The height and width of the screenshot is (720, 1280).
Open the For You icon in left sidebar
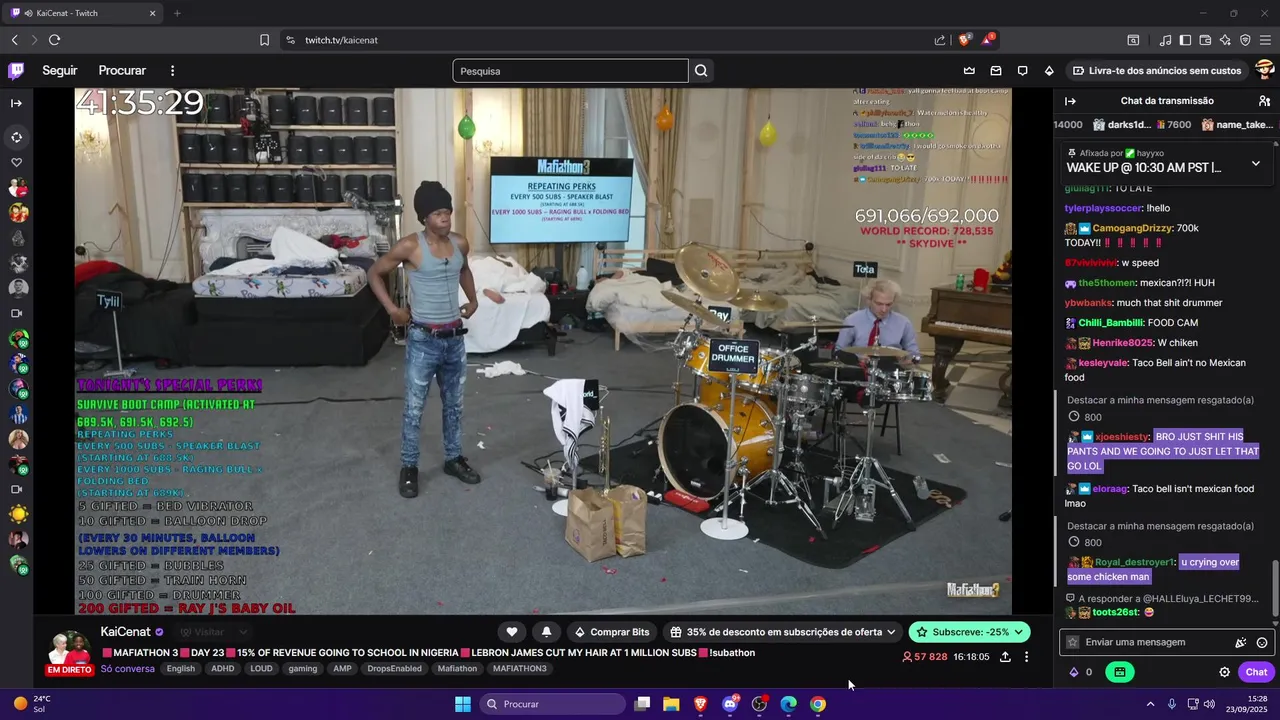(x=16, y=137)
